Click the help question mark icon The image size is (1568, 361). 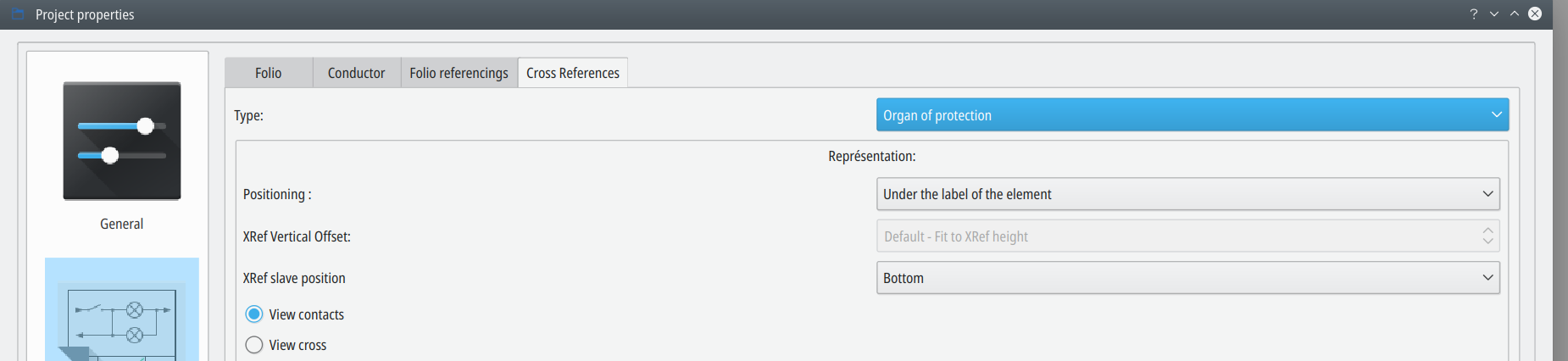[x=1474, y=14]
